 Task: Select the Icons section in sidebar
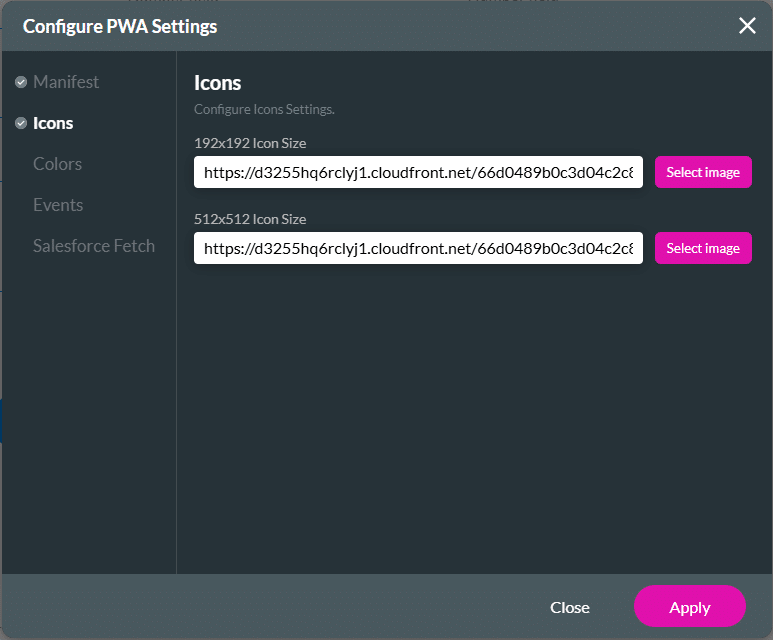53,123
